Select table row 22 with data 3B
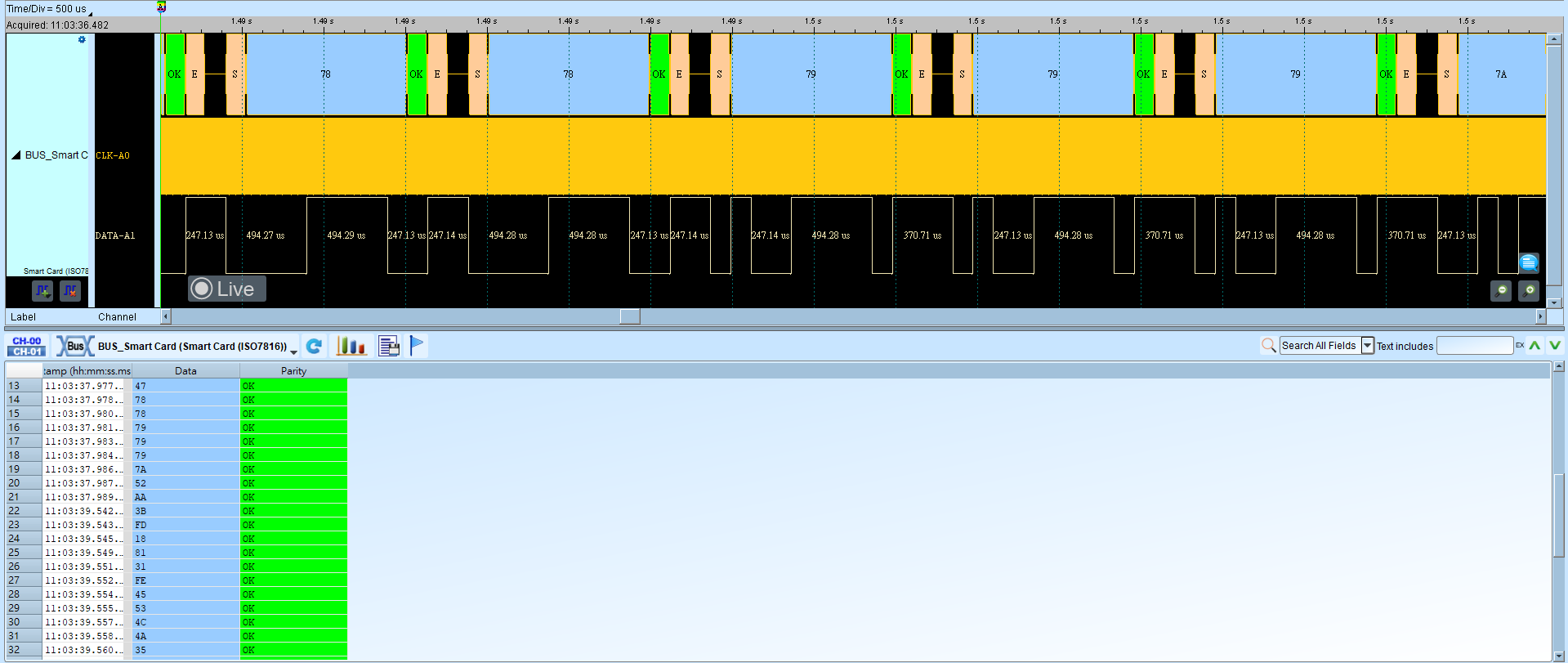 point(176,511)
